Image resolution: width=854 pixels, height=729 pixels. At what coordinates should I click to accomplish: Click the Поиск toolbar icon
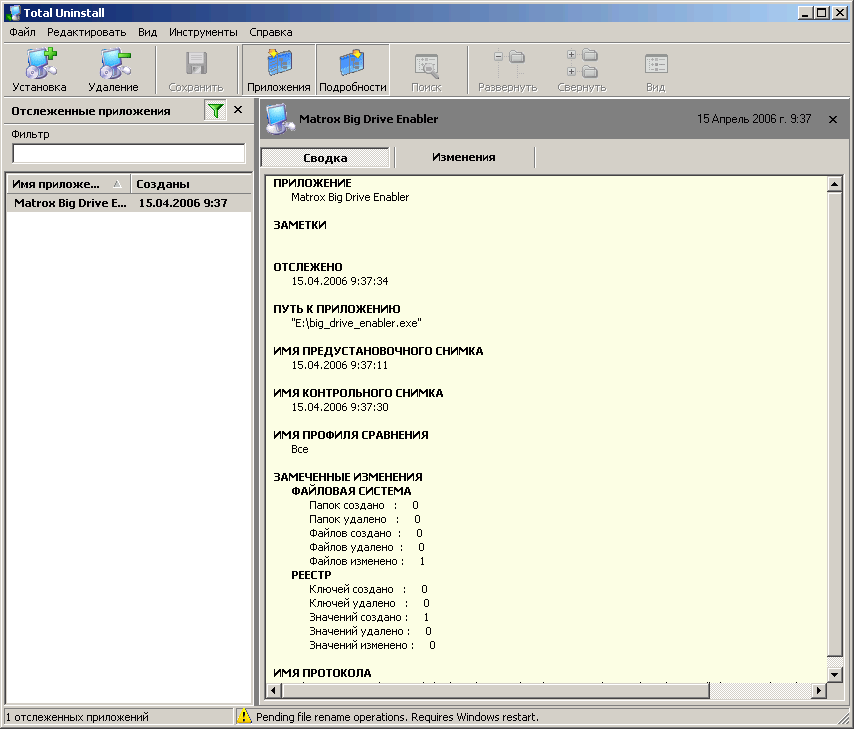[x=426, y=70]
